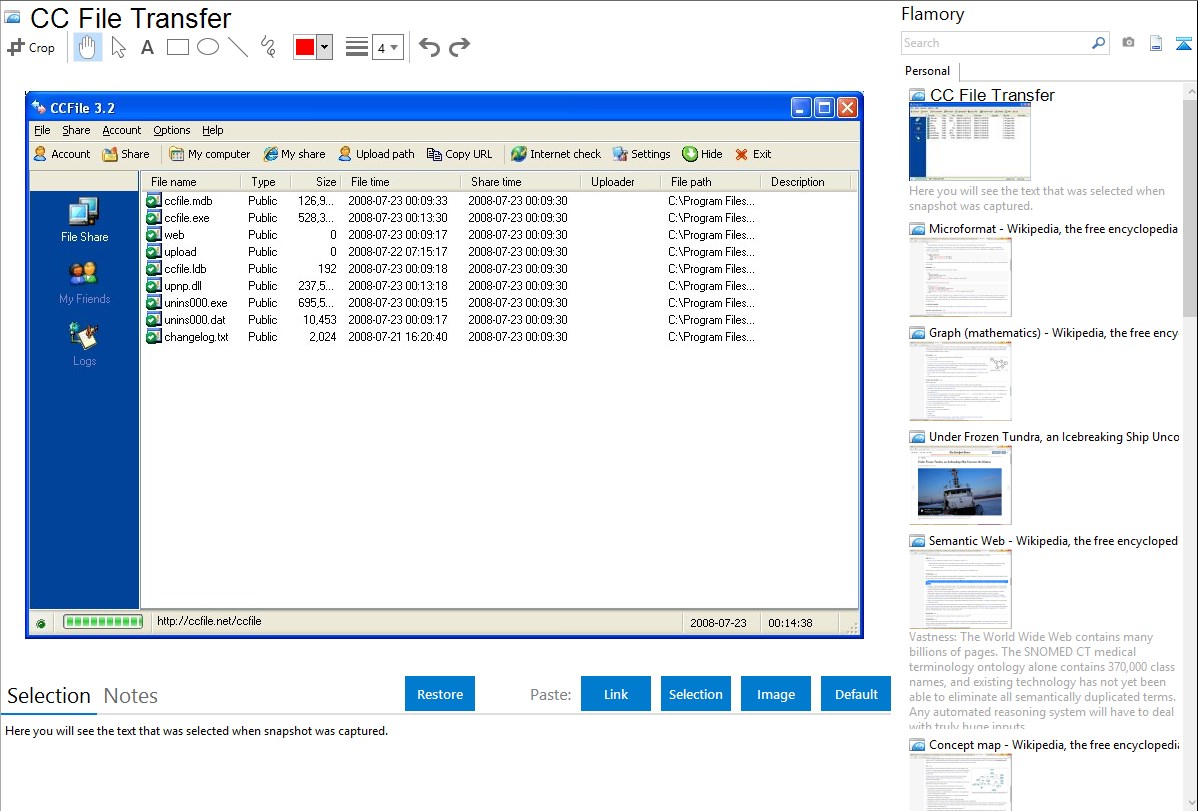Sort by the File name column header
Screen dimensions: 1198x811
pyautogui.click(x=191, y=182)
